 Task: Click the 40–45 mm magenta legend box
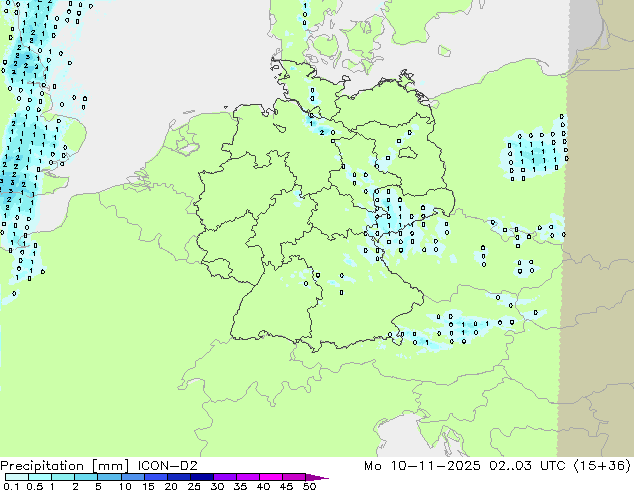point(270,477)
